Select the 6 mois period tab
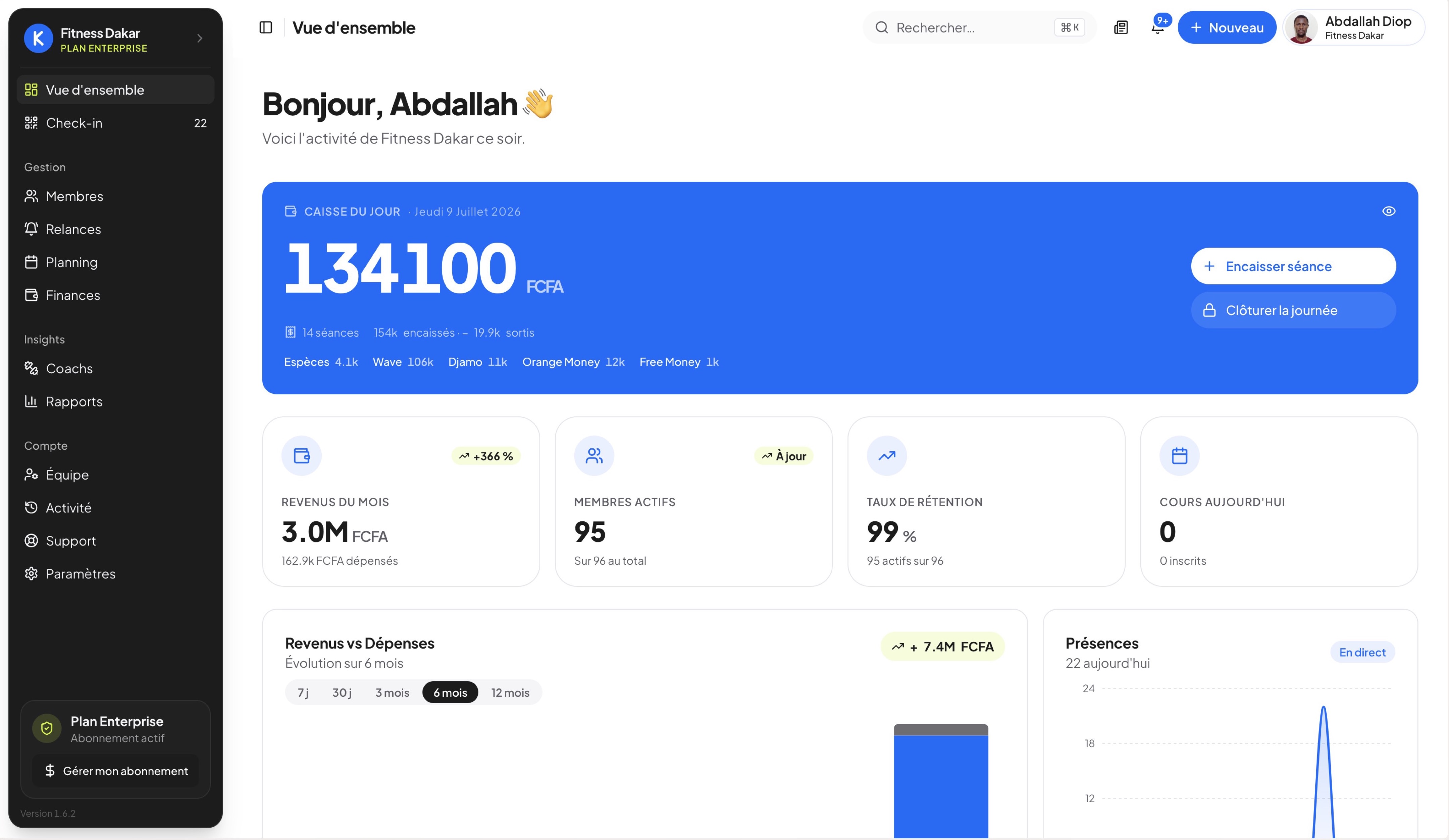Image resolution: width=1449 pixels, height=840 pixels. pyautogui.click(x=450, y=692)
